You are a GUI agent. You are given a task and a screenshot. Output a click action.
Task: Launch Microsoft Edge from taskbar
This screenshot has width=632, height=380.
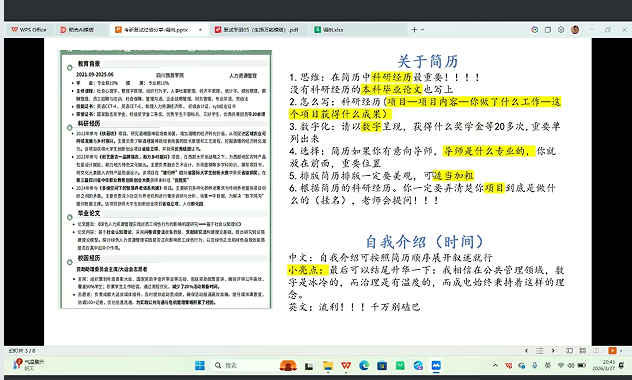click(364, 366)
